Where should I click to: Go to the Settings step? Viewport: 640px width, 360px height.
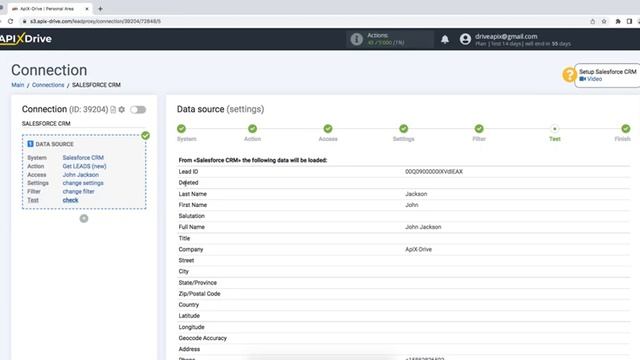(x=404, y=129)
